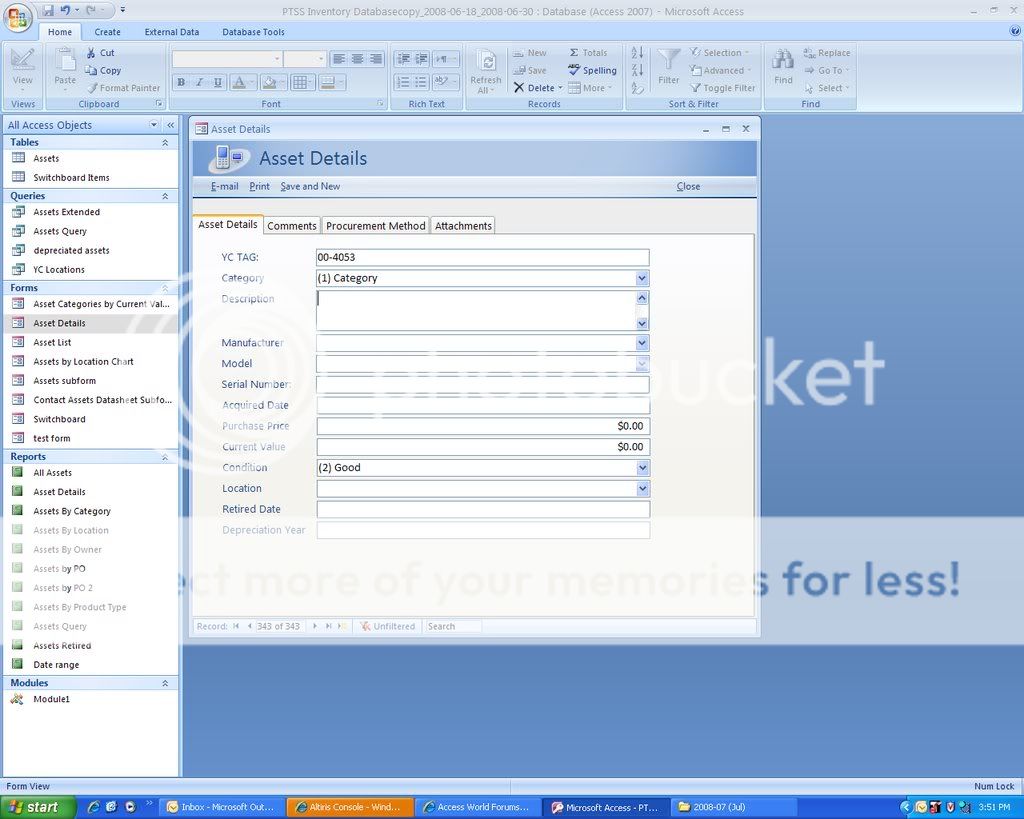
Task: Click the Totals sigma icon
Action: click(573, 53)
